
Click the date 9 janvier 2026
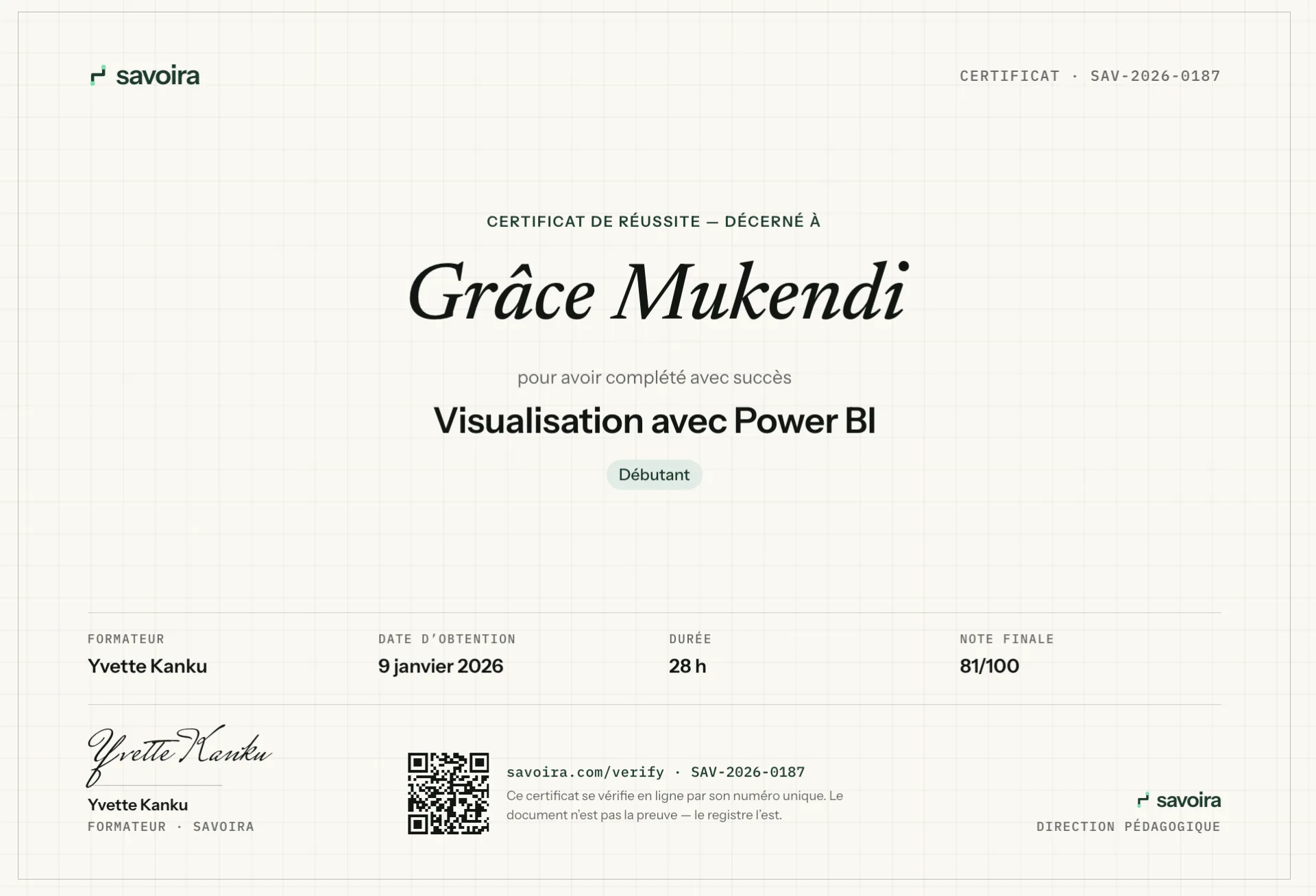tap(441, 666)
